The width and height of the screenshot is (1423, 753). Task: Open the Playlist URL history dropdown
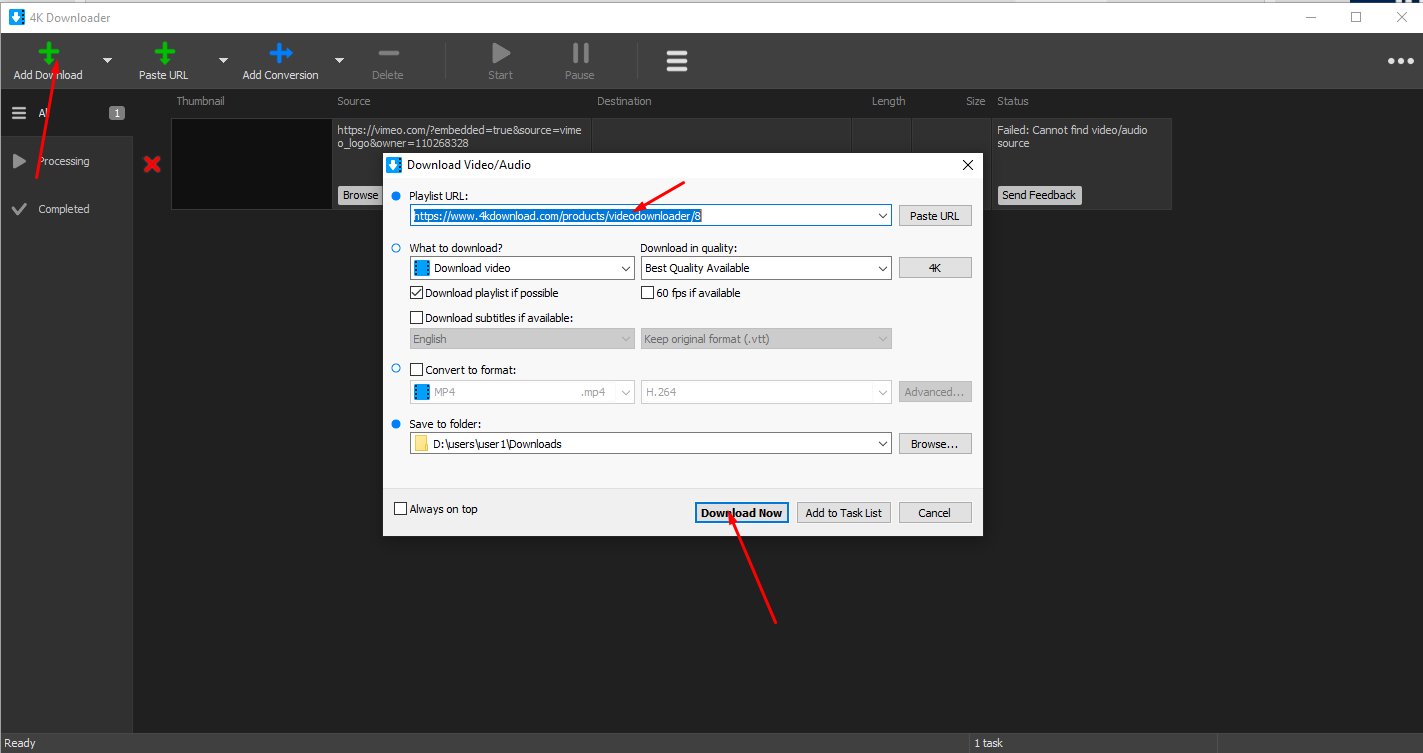click(883, 216)
